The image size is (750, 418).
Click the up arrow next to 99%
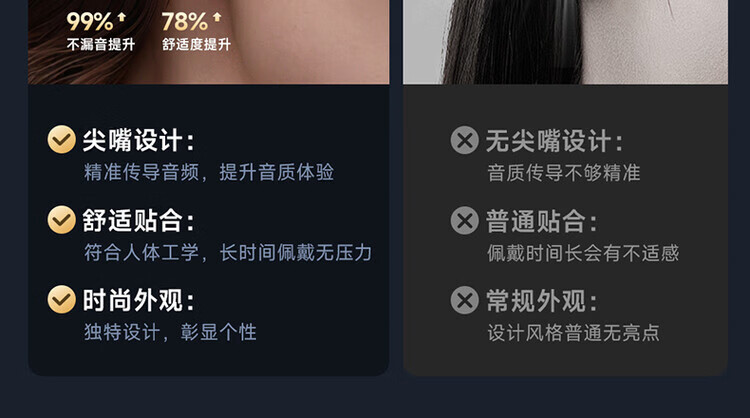pyautogui.click(x=121, y=17)
